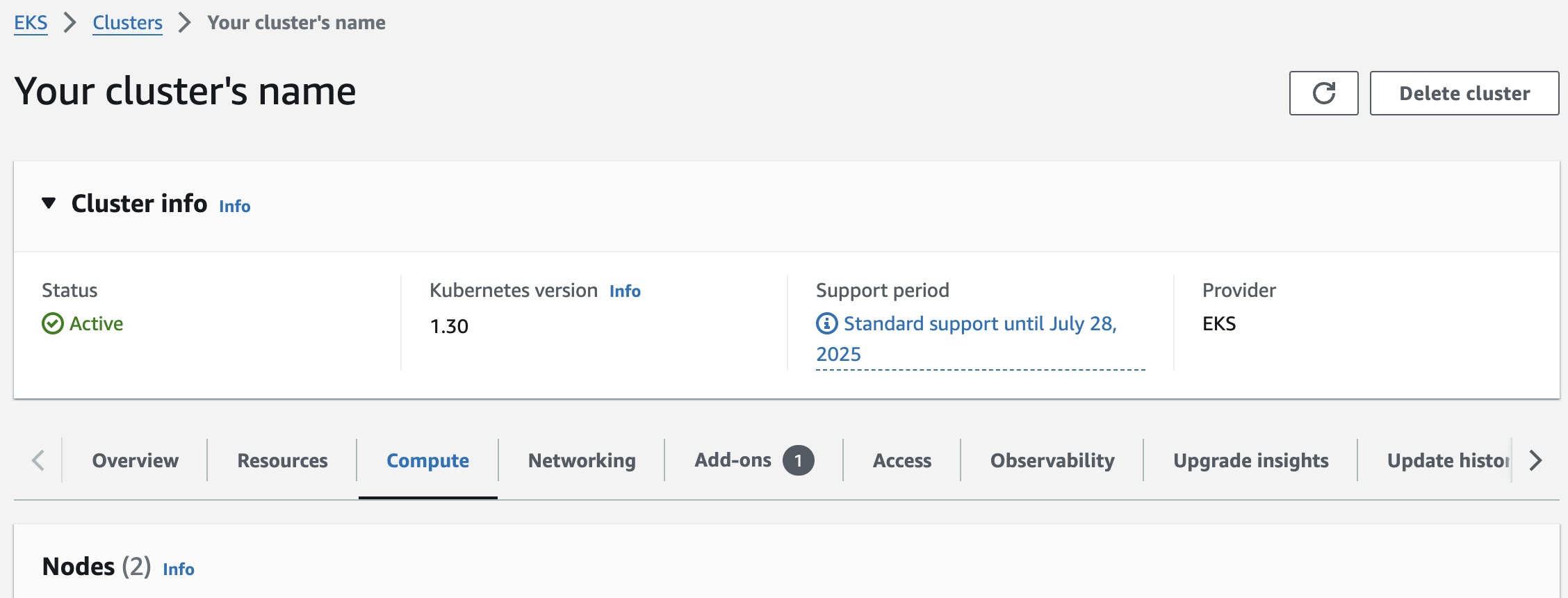Click the Info link beside Cluster info heading
The image size is (1568, 598).
[x=234, y=206]
